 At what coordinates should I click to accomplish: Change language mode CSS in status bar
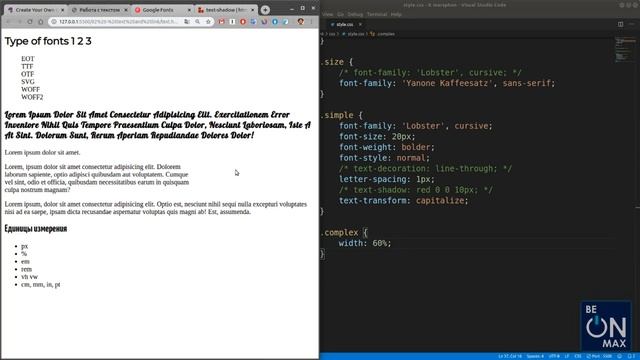(578, 356)
